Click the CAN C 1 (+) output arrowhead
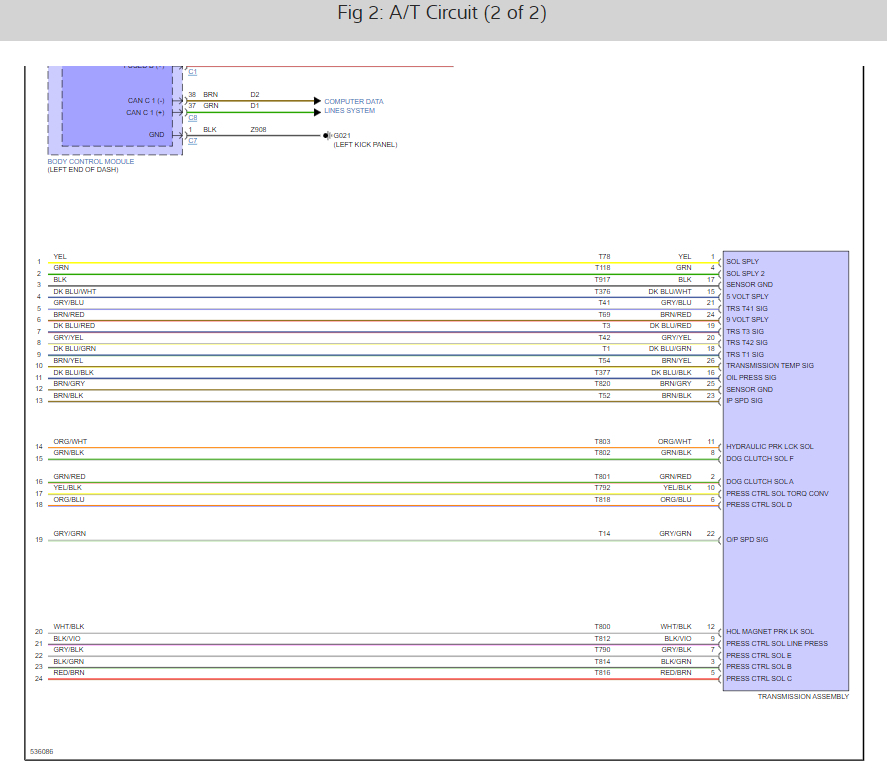 317,113
